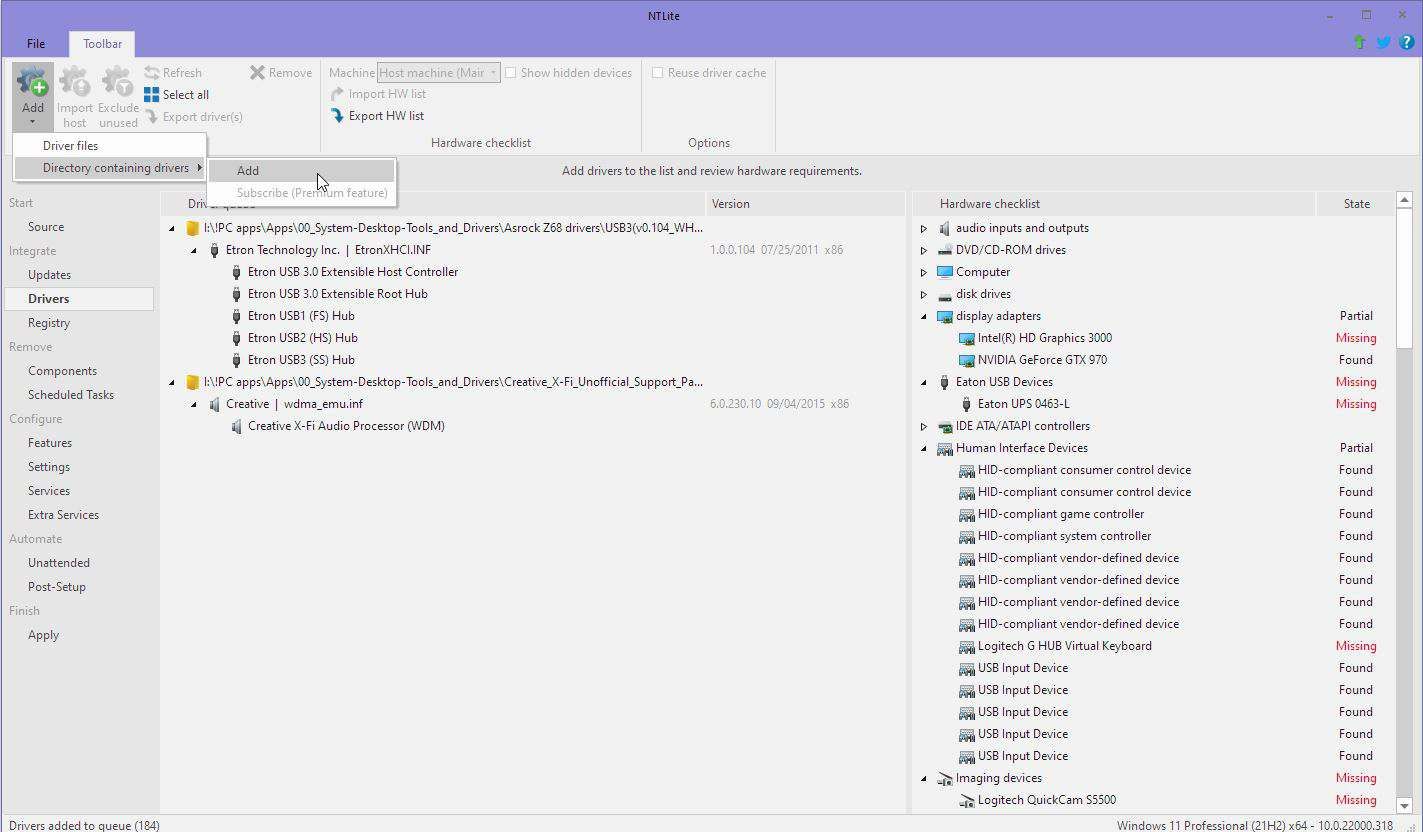Click the Computer category monitor icon
1423x832 pixels.
(x=944, y=272)
